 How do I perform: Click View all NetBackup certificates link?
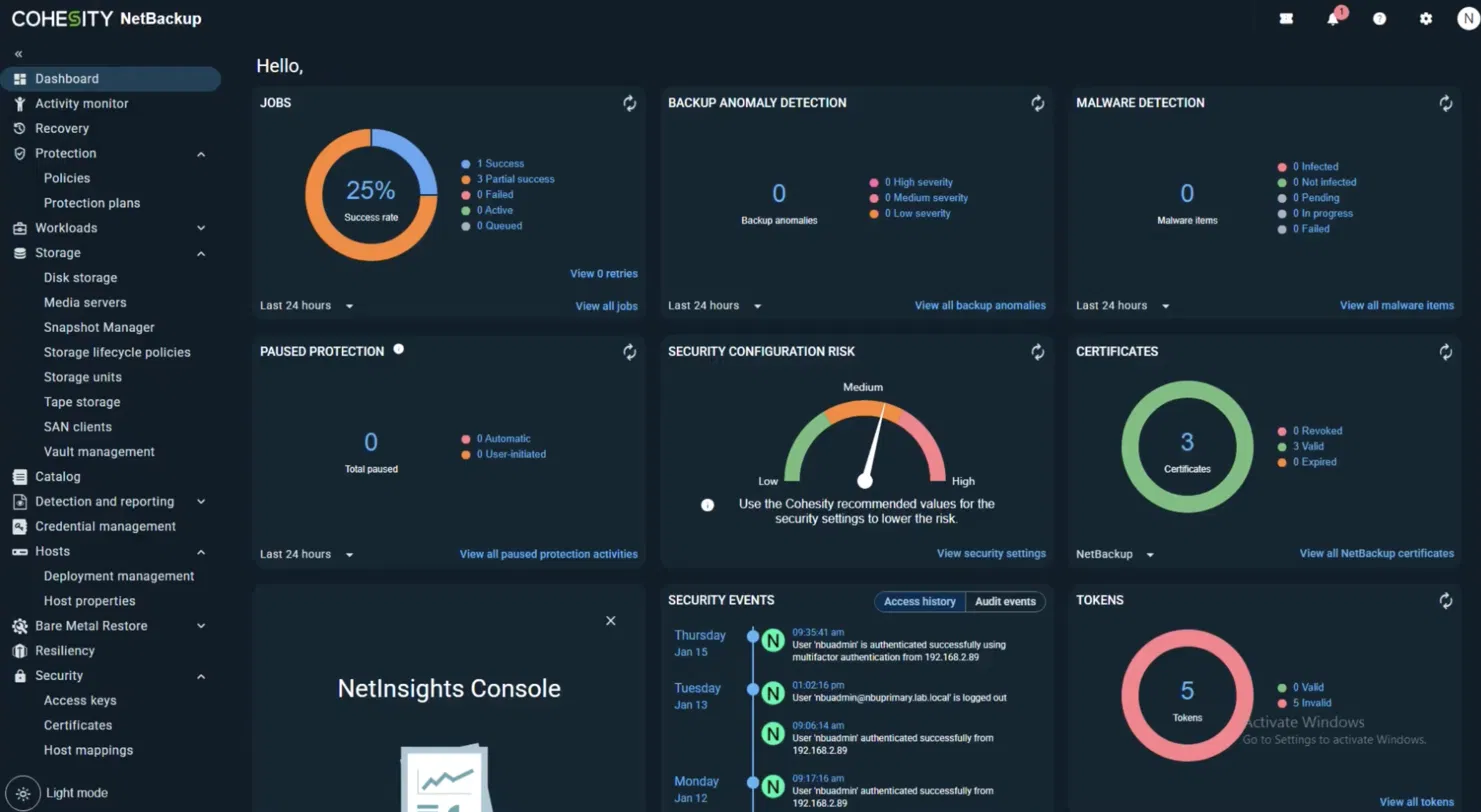(x=1377, y=554)
